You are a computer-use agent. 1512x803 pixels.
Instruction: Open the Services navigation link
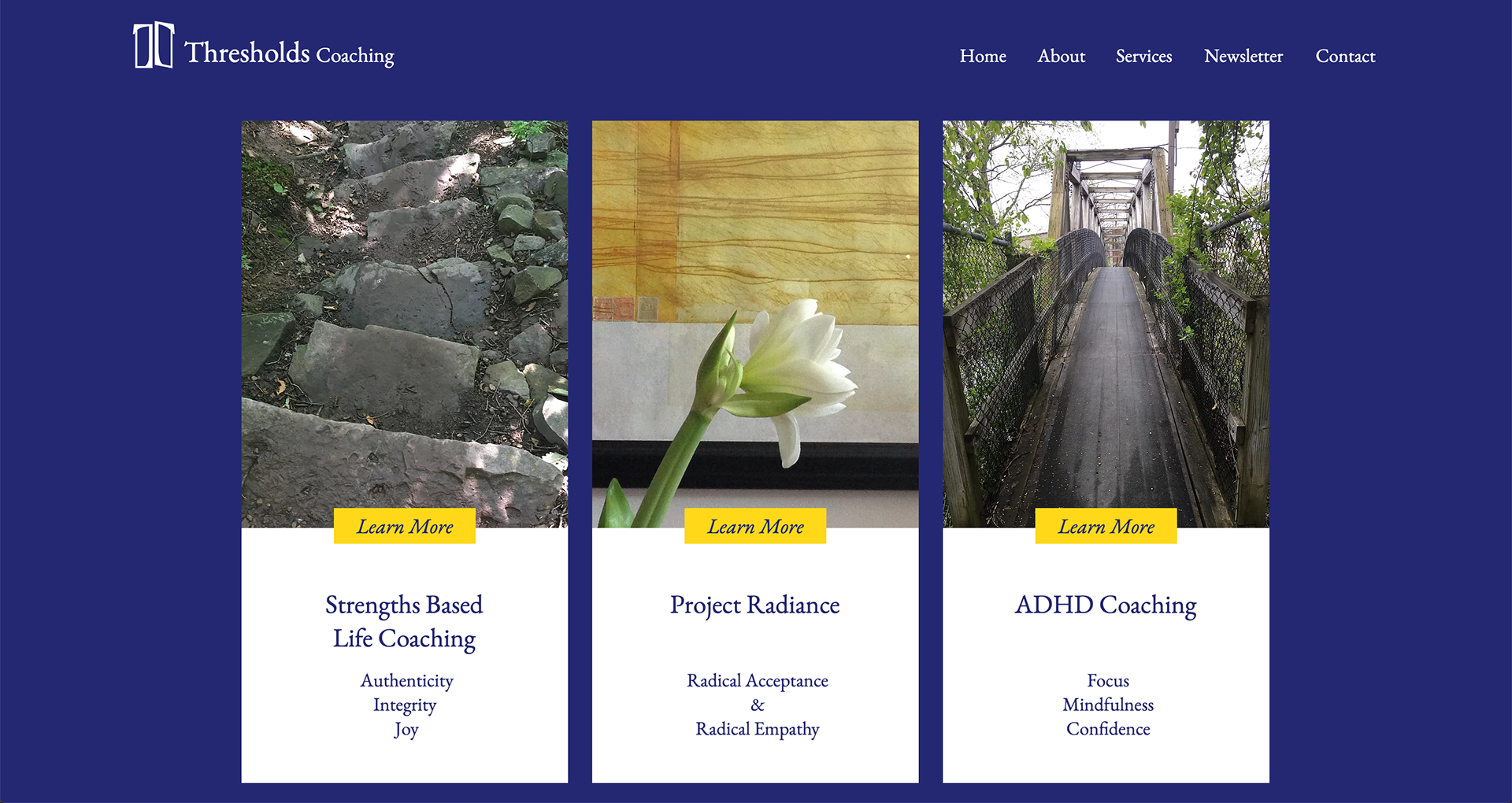1143,56
